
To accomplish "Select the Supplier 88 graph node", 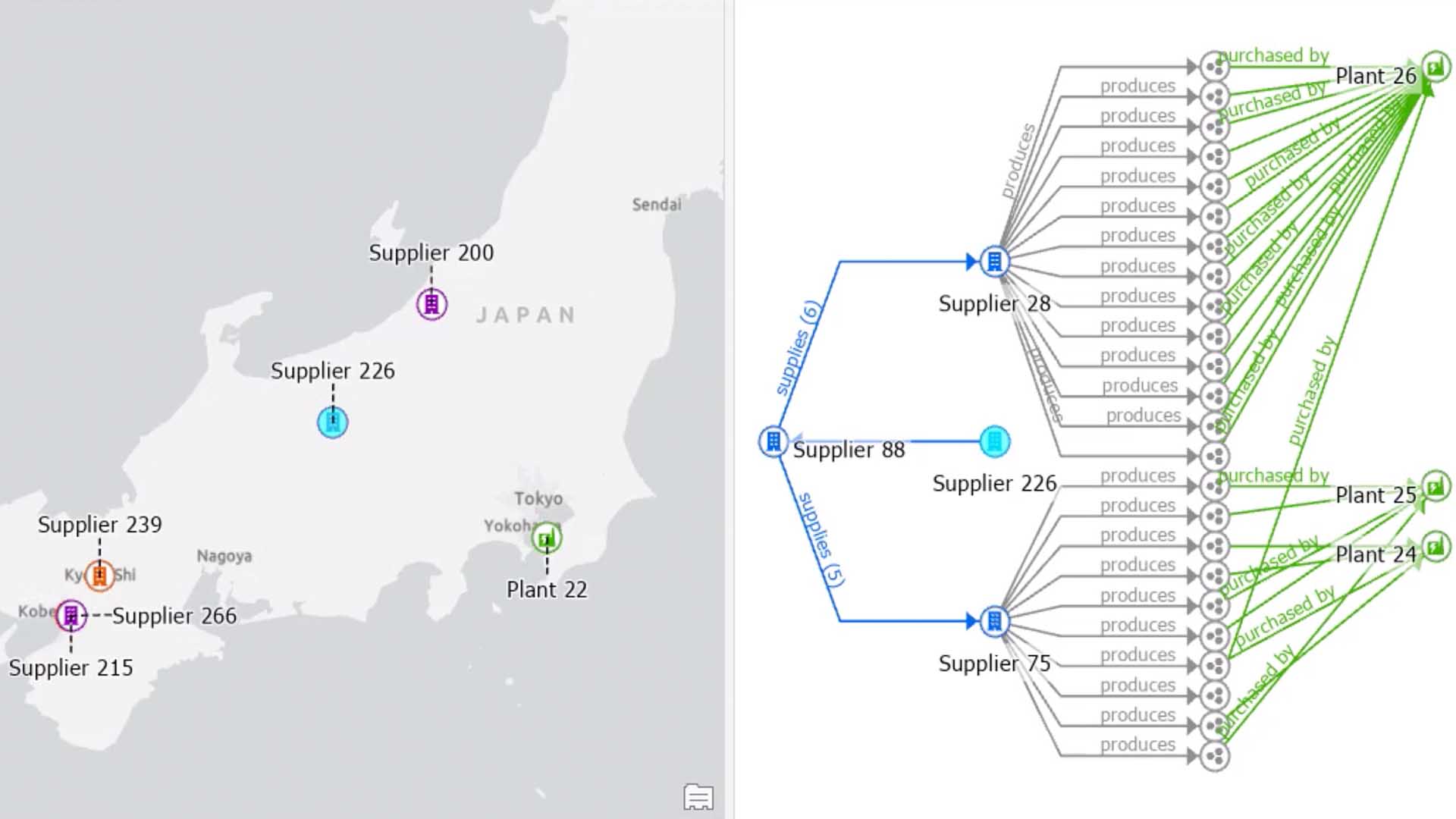I will click(773, 441).
